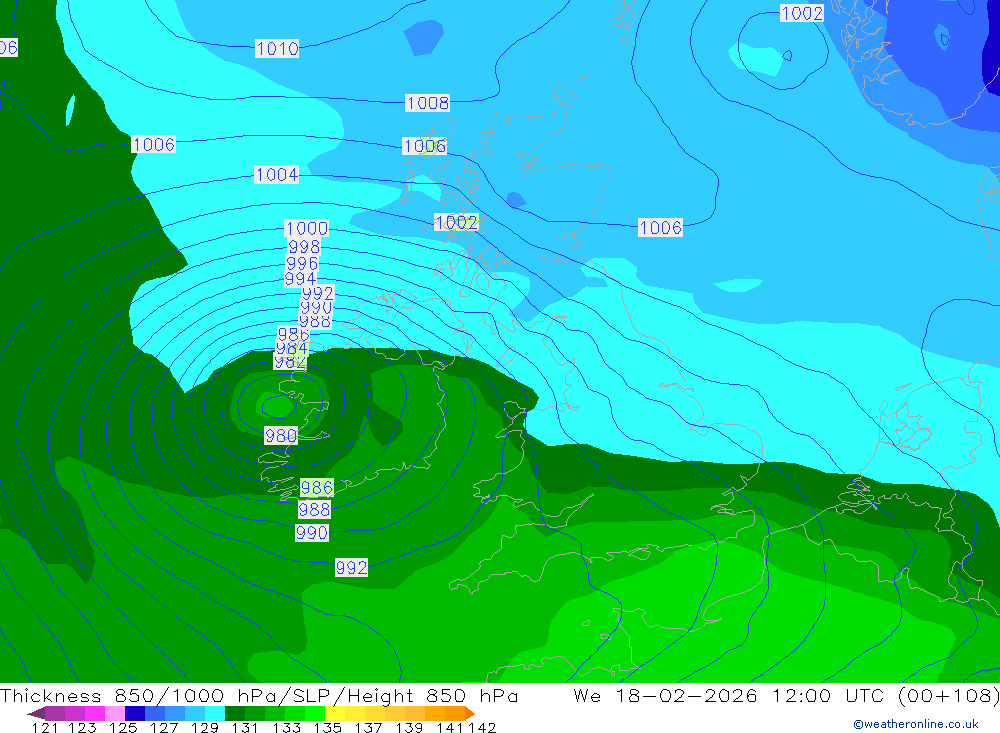1000x733 pixels.
Task: Click the (00+108) forecast hour text
Action: point(948,695)
